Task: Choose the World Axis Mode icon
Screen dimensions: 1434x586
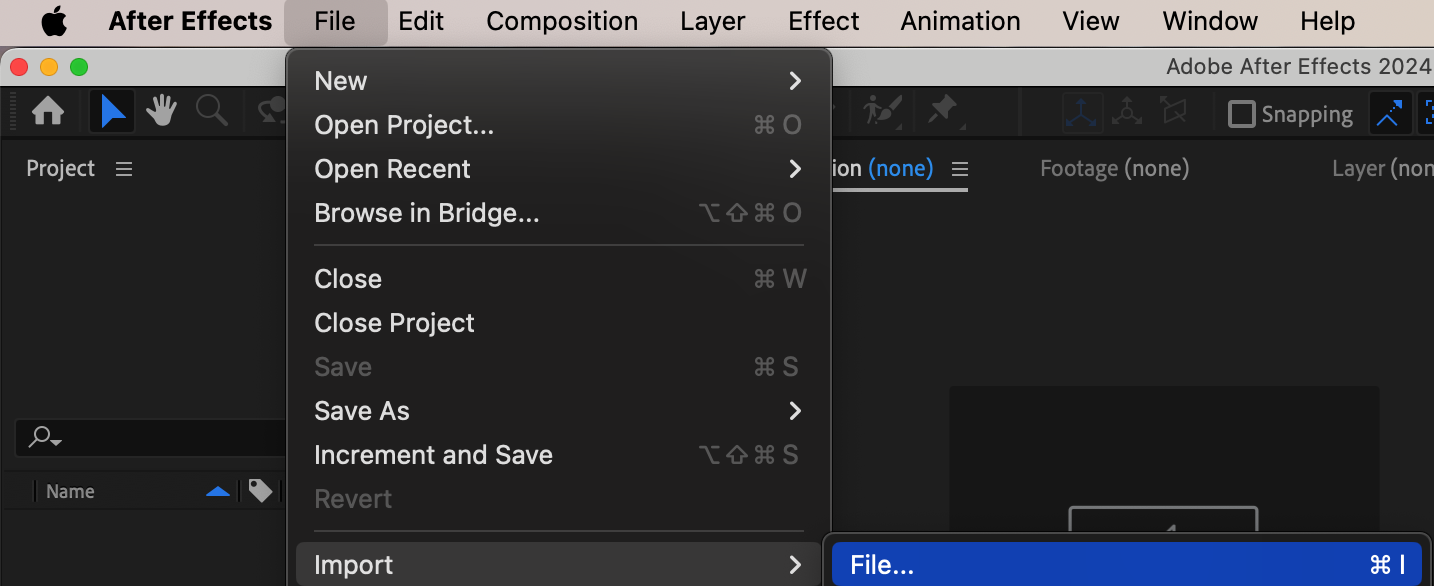Action: tap(1127, 113)
